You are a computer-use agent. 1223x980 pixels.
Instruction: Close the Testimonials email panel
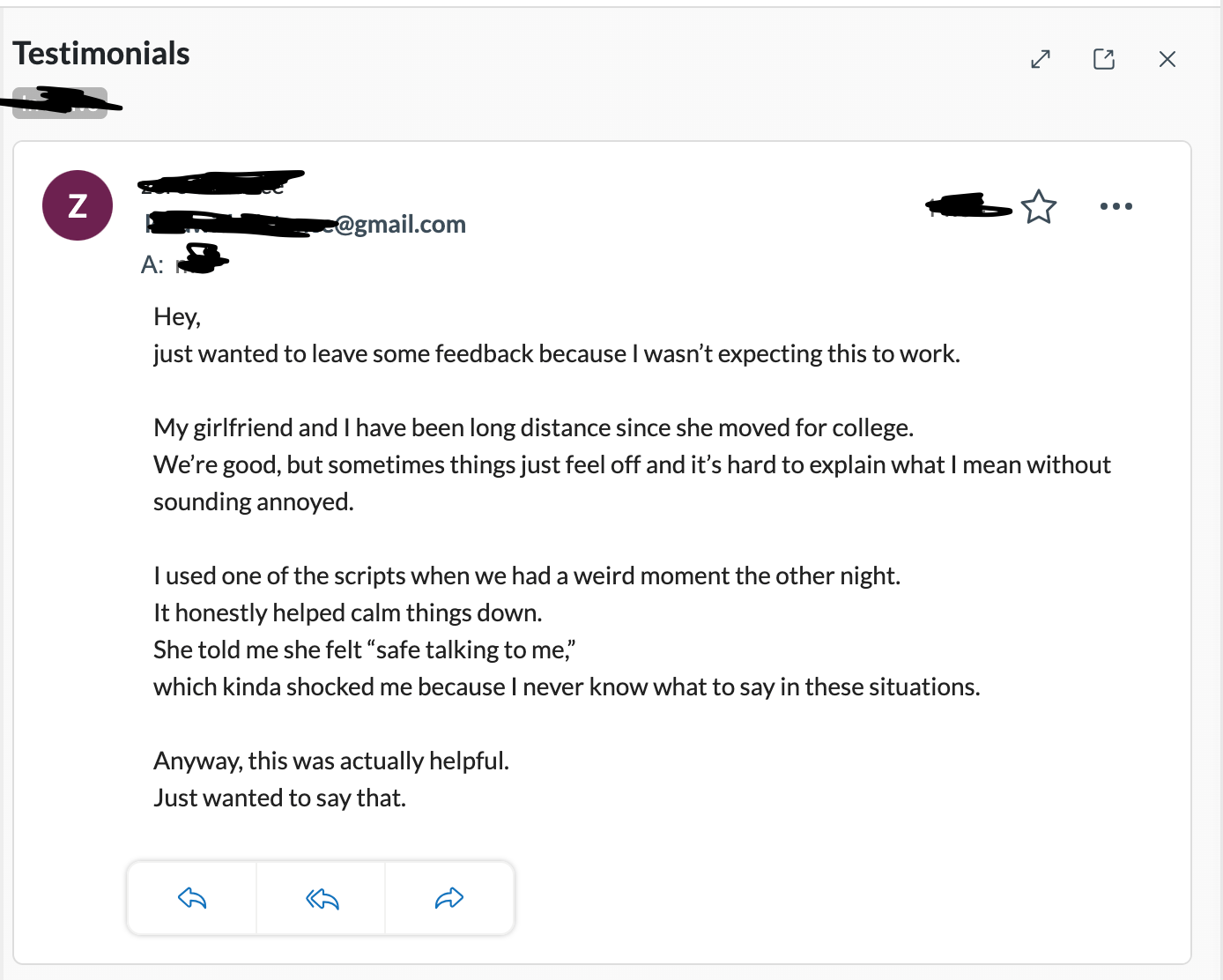(1167, 59)
